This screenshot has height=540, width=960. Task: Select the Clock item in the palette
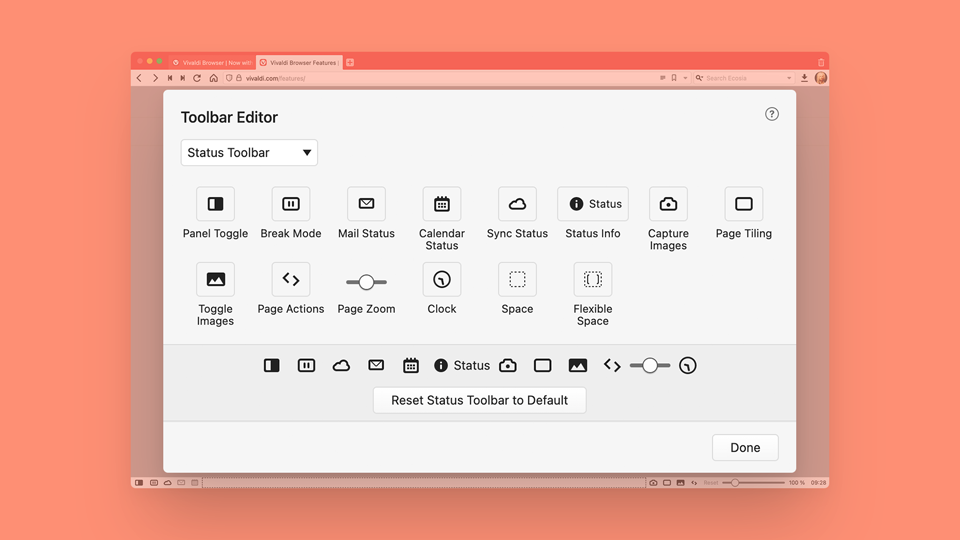click(441, 279)
